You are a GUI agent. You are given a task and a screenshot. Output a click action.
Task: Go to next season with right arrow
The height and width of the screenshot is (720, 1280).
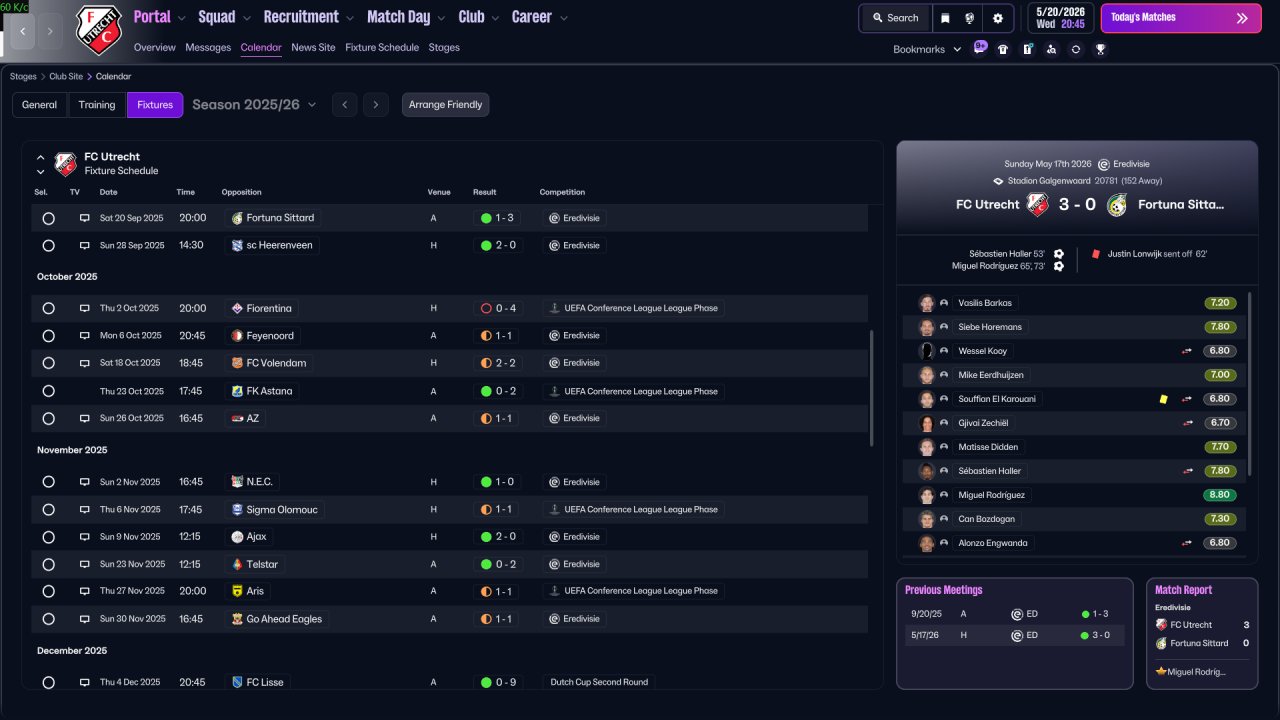pyautogui.click(x=376, y=105)
